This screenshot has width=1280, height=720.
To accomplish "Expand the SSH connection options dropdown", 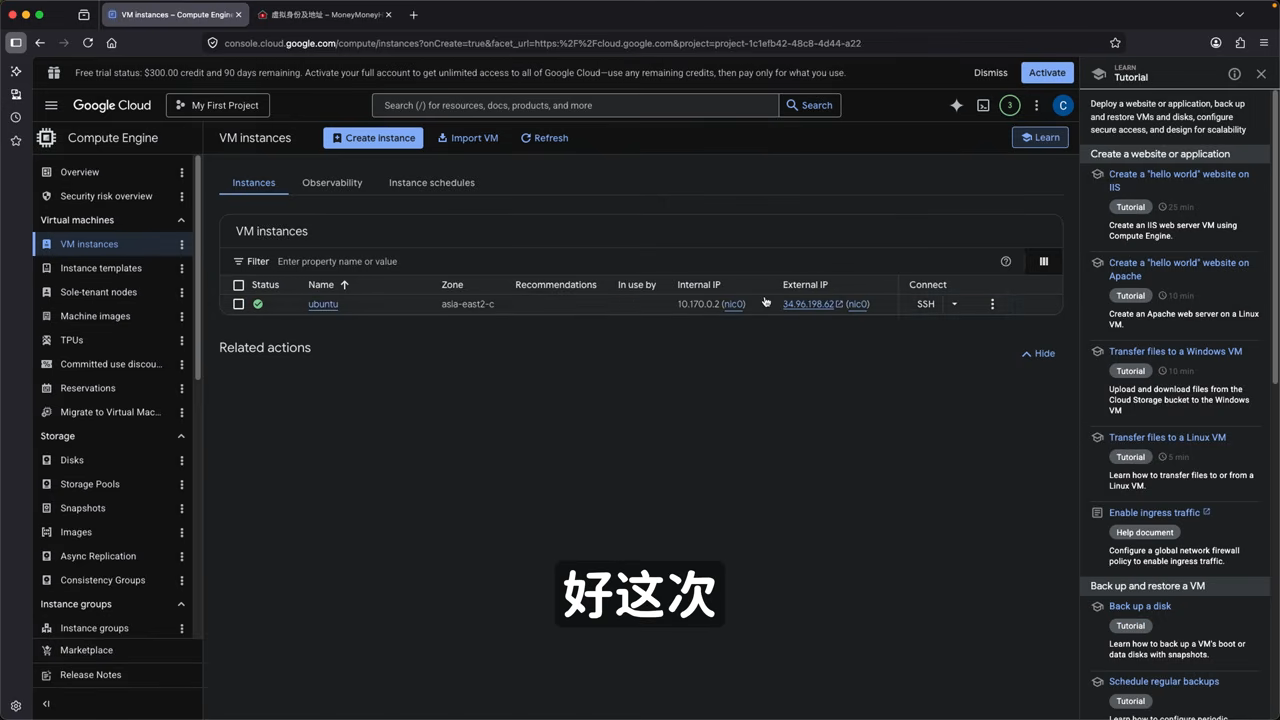I will (954, 304).
